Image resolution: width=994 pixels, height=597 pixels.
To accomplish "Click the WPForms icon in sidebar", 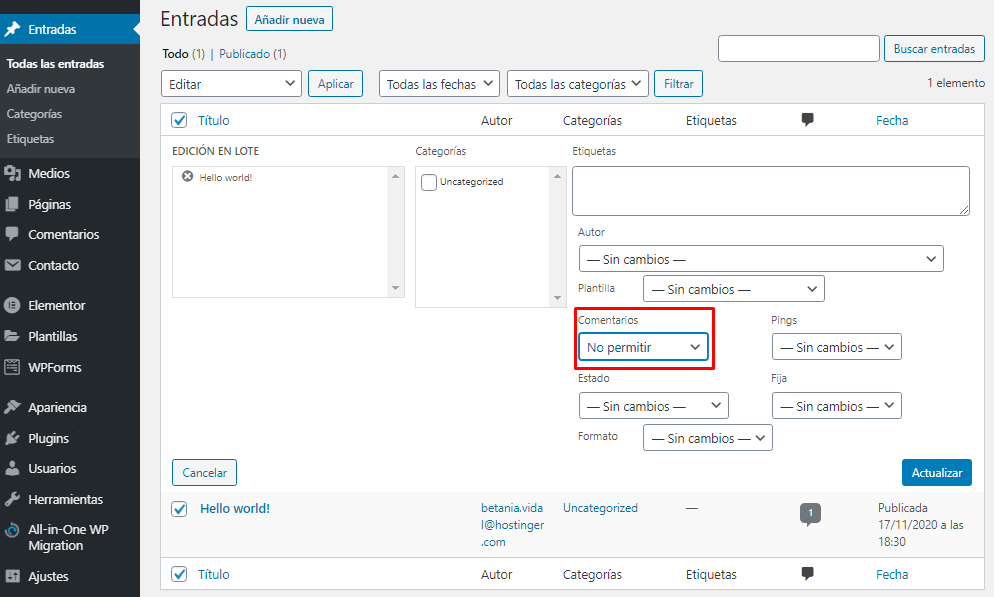I will click(12, 367).
